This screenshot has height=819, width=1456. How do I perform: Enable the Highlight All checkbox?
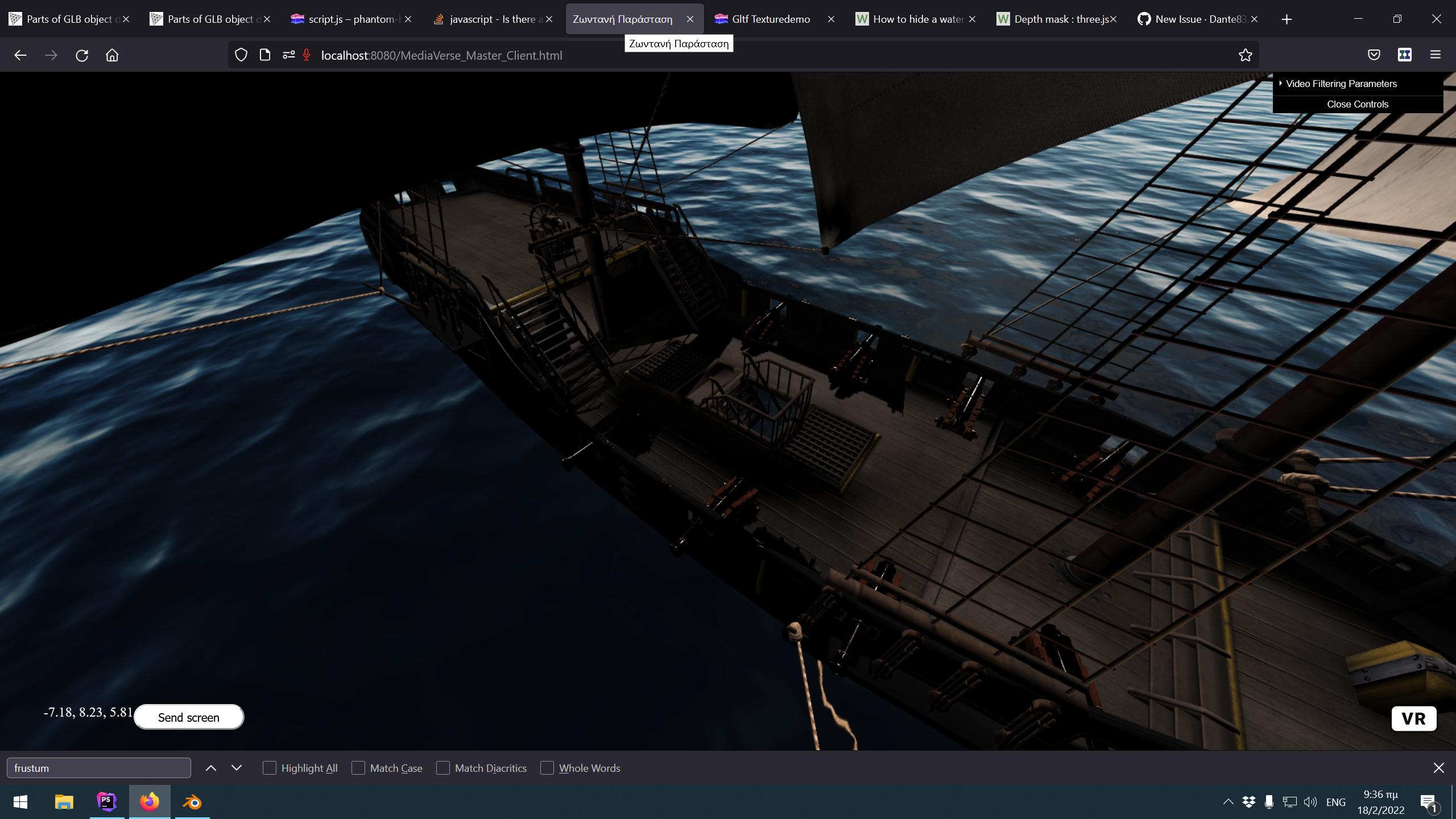click(270, 768)
